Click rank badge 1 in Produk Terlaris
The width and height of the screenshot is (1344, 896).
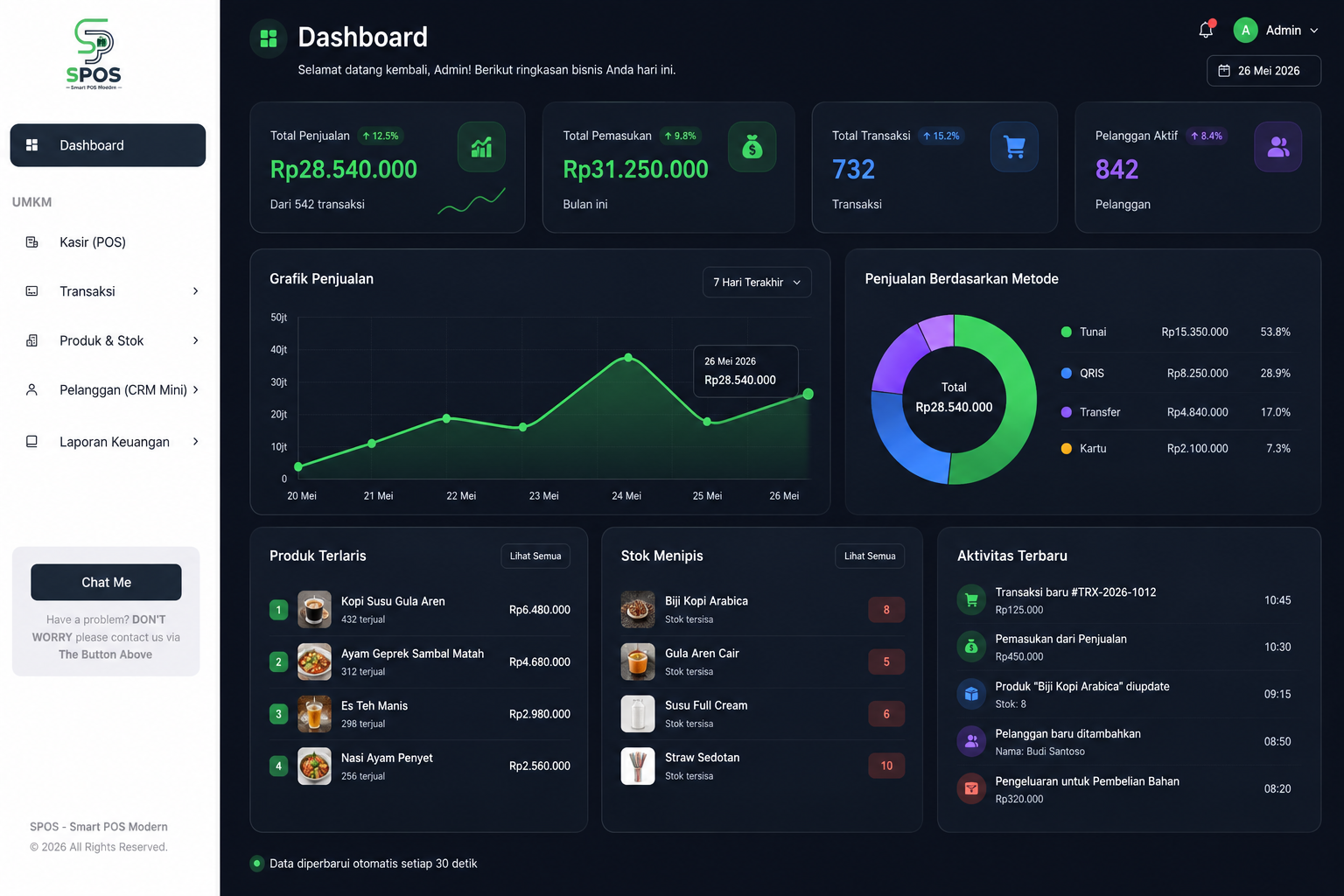[x=278, y=610]
